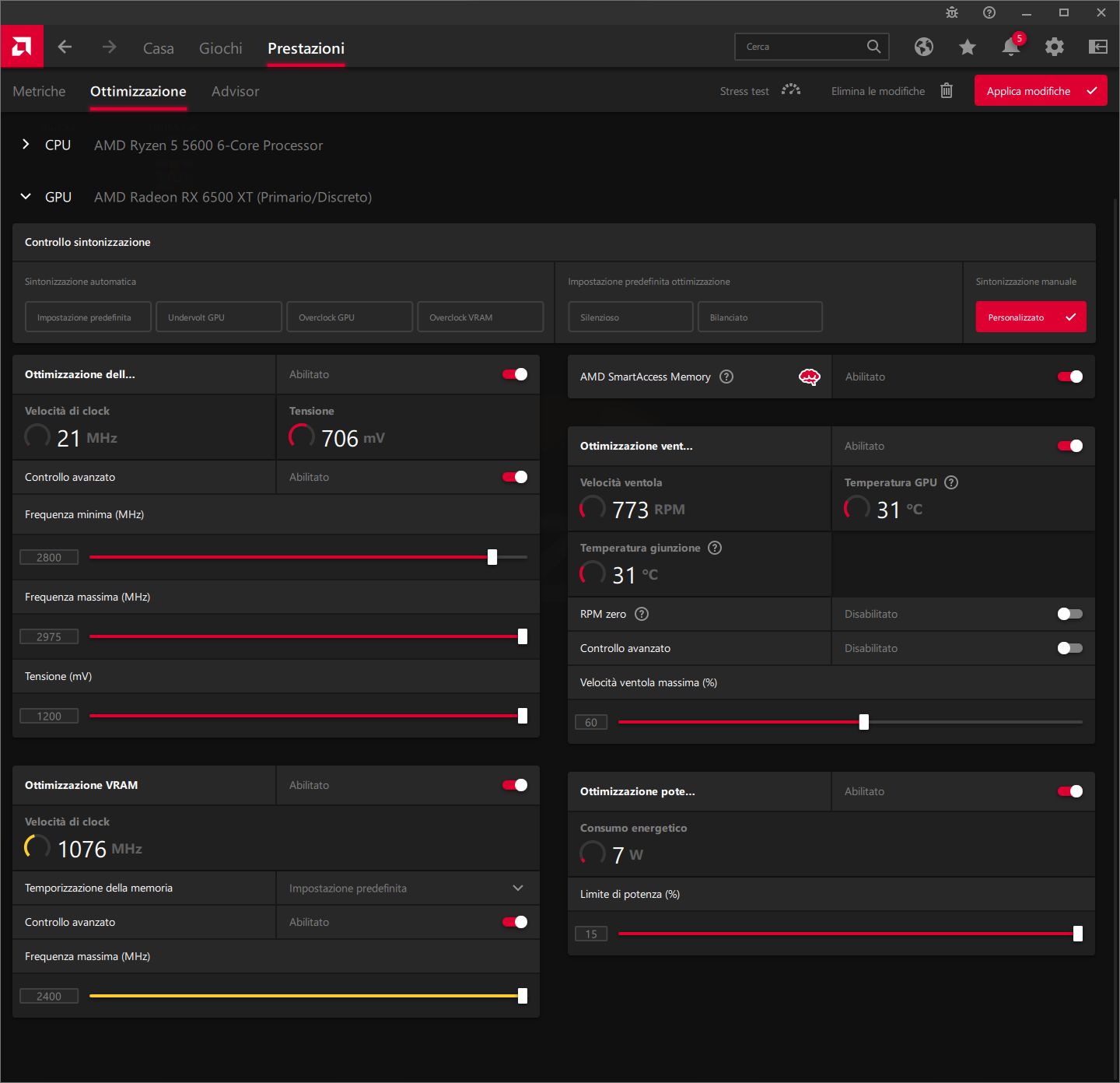Select the Bilanciato tuning preset

(x=760, y=317)
